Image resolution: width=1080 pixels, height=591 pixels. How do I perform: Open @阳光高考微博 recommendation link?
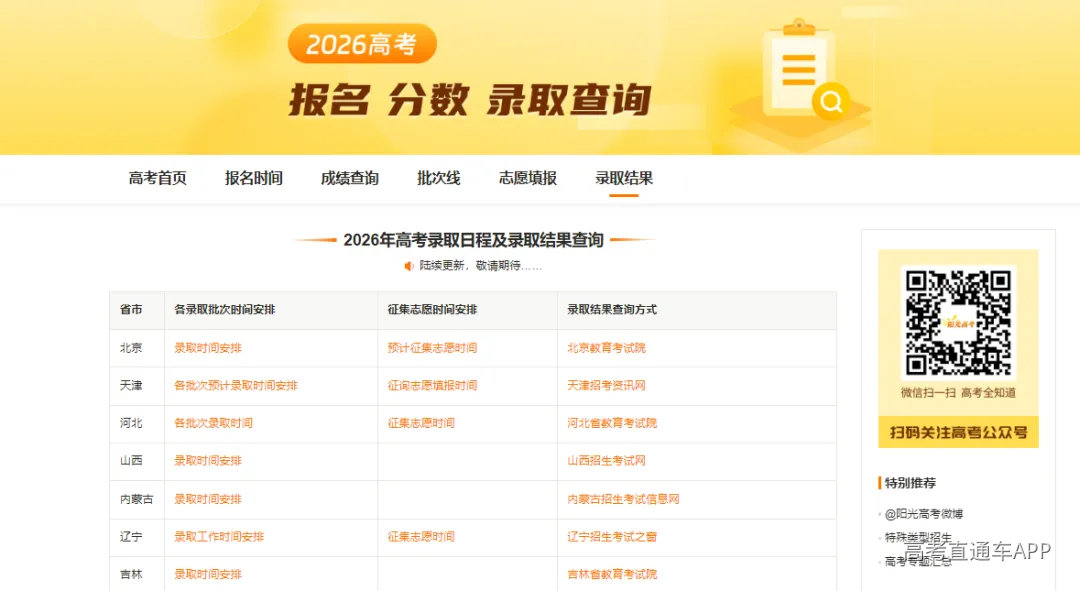(924, 514)
